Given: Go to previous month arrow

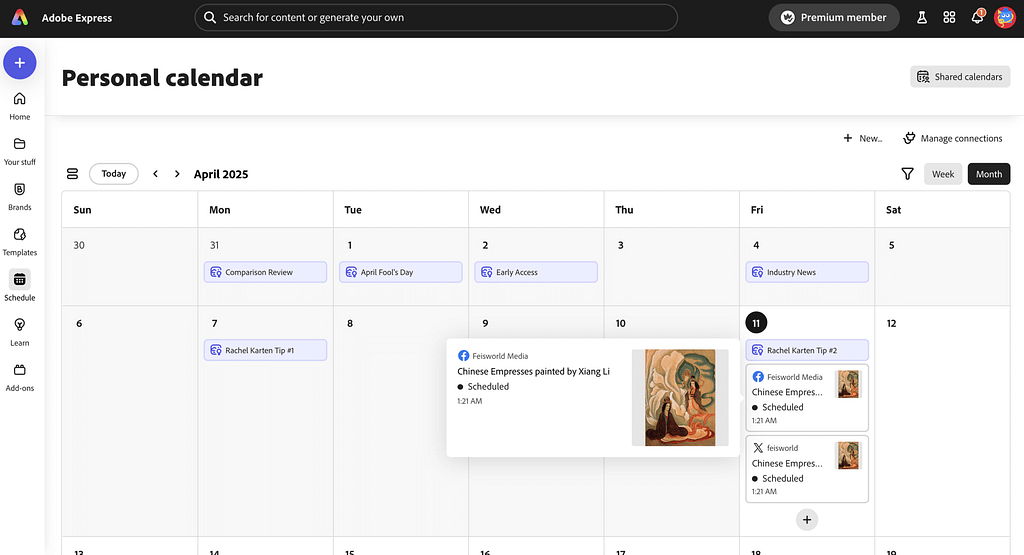Looking at the screenshot, I should click(155, 174).
